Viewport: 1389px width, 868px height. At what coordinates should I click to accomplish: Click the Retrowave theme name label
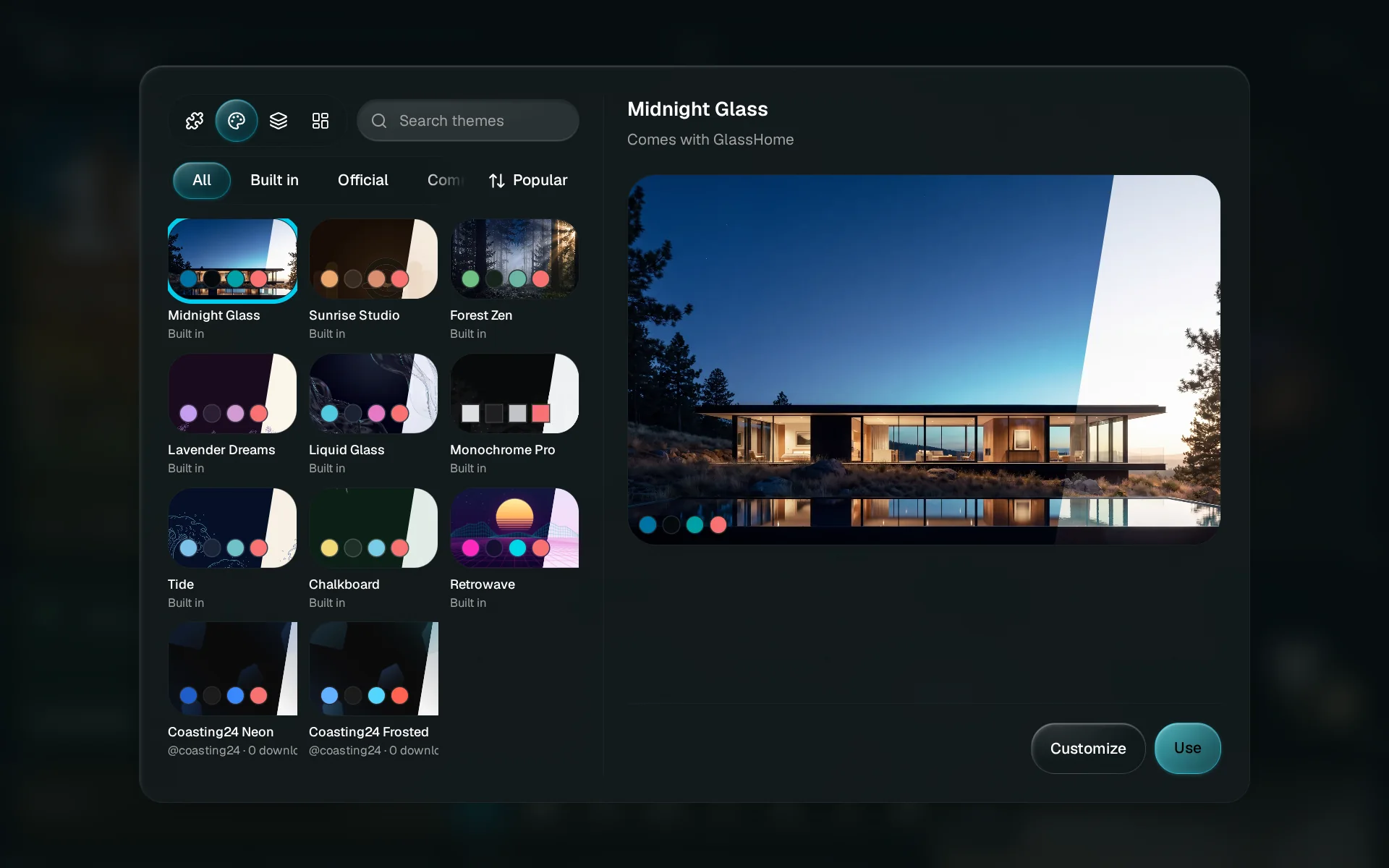click(x=483, y=584)
